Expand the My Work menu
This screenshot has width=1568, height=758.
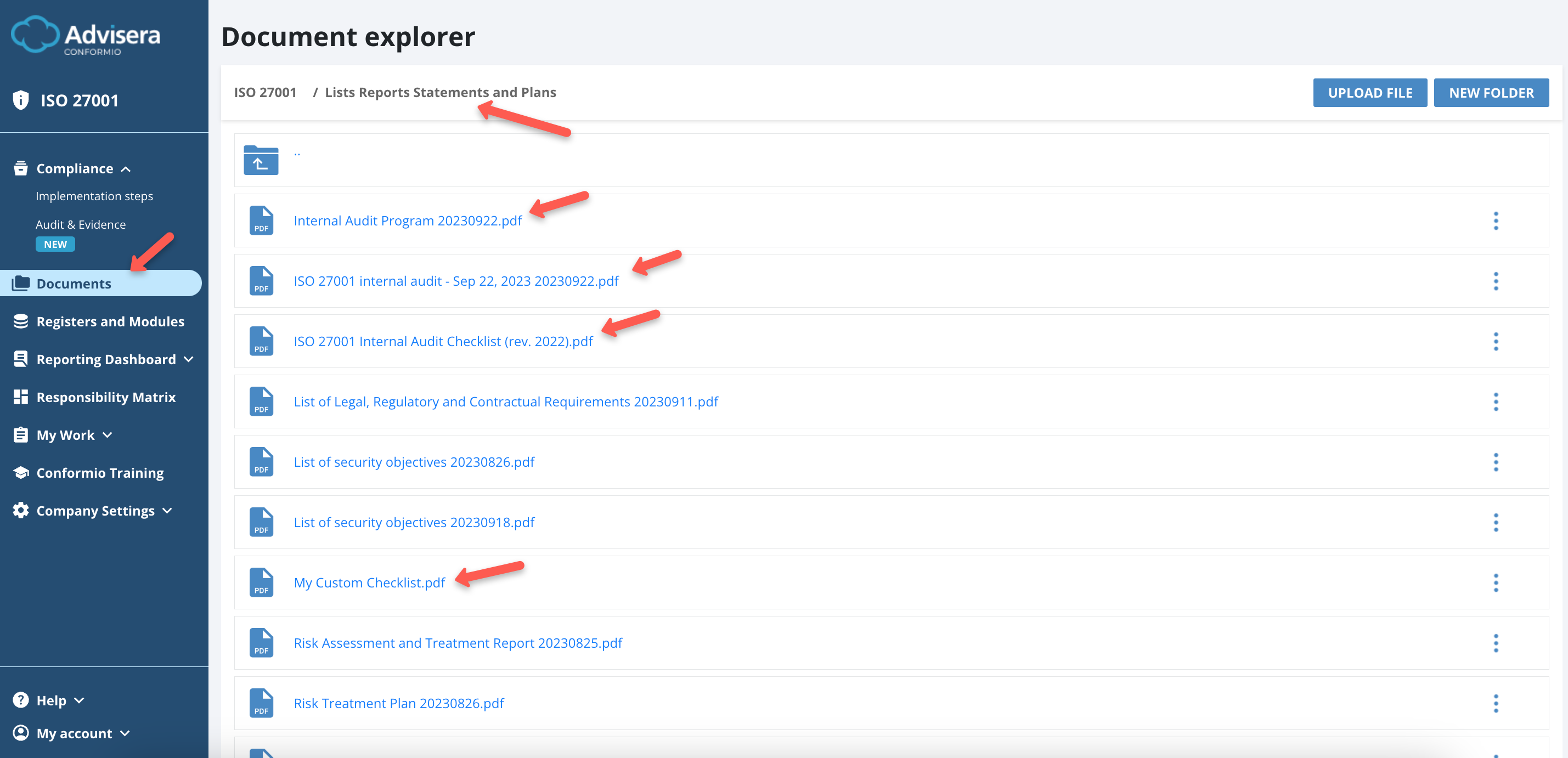pos(108,435)
